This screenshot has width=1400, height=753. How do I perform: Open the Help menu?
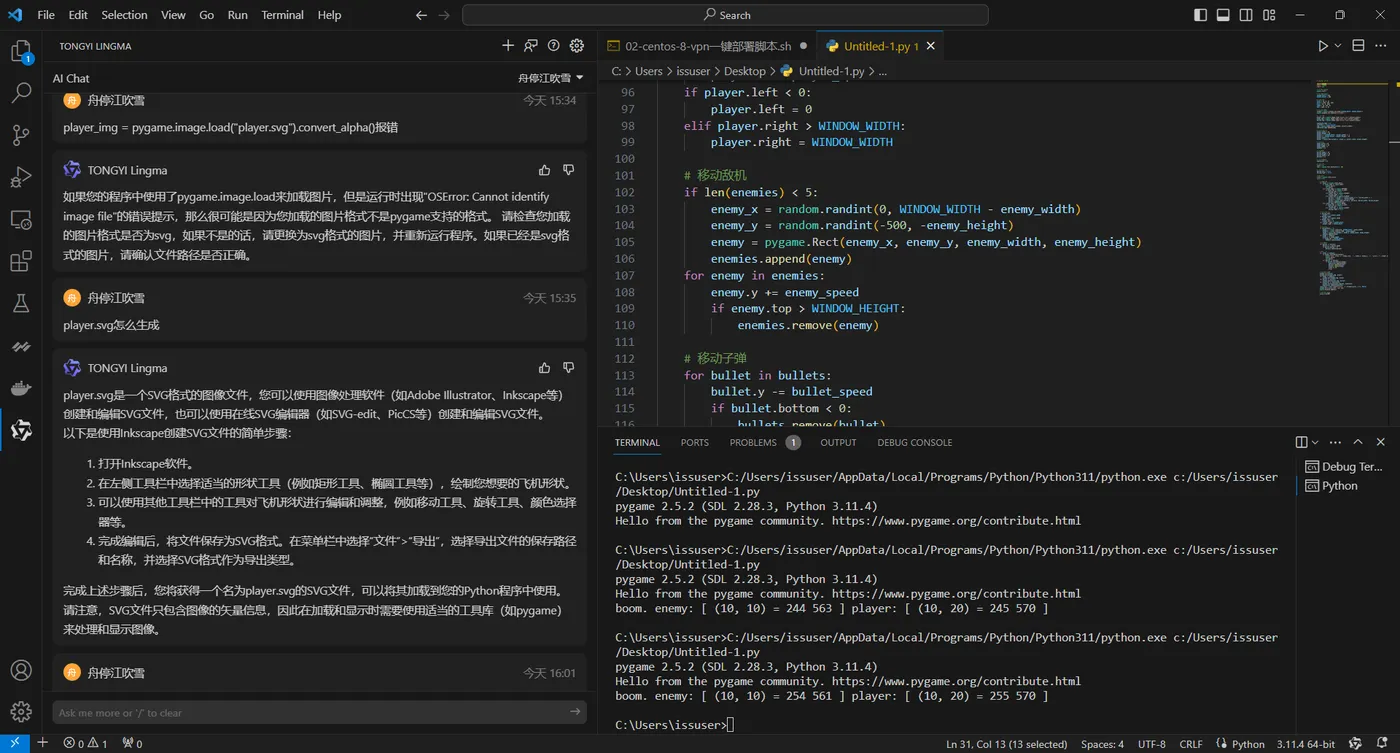[x=329, y=15]
